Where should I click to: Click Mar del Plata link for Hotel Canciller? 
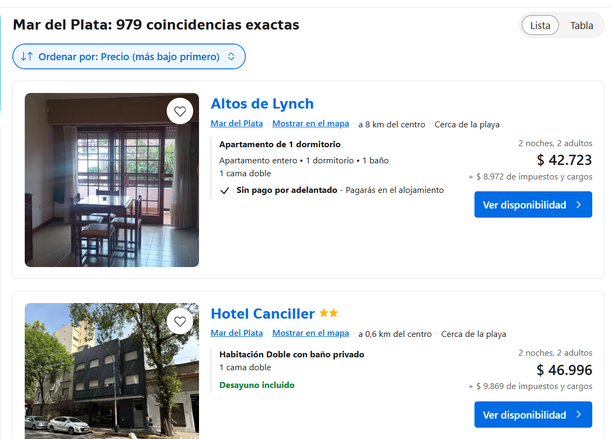[237, 334]
